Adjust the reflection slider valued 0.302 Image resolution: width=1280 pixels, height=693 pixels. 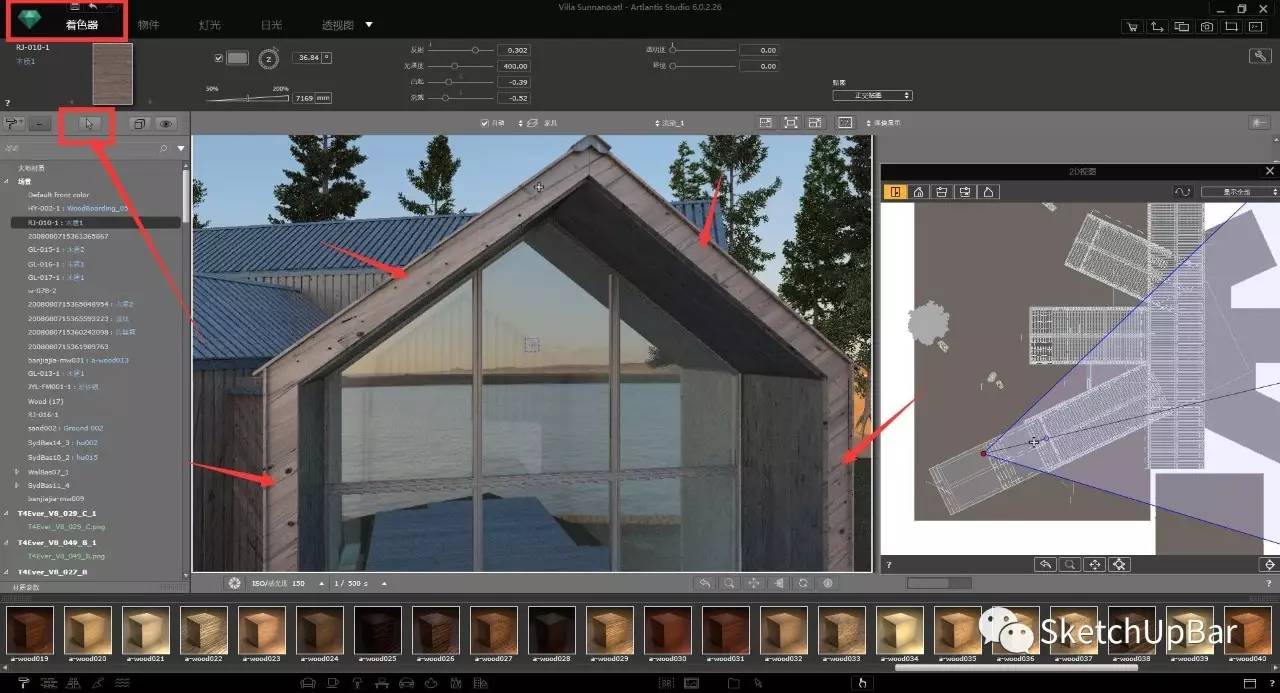pos(461,49)
